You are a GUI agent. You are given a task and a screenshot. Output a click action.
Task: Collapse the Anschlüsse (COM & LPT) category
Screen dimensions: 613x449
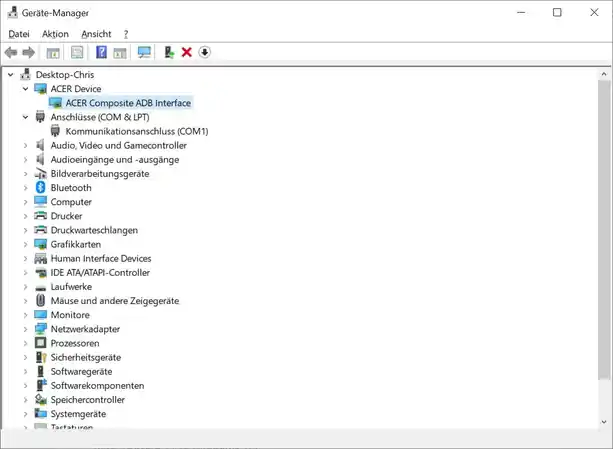pos(25,117)
